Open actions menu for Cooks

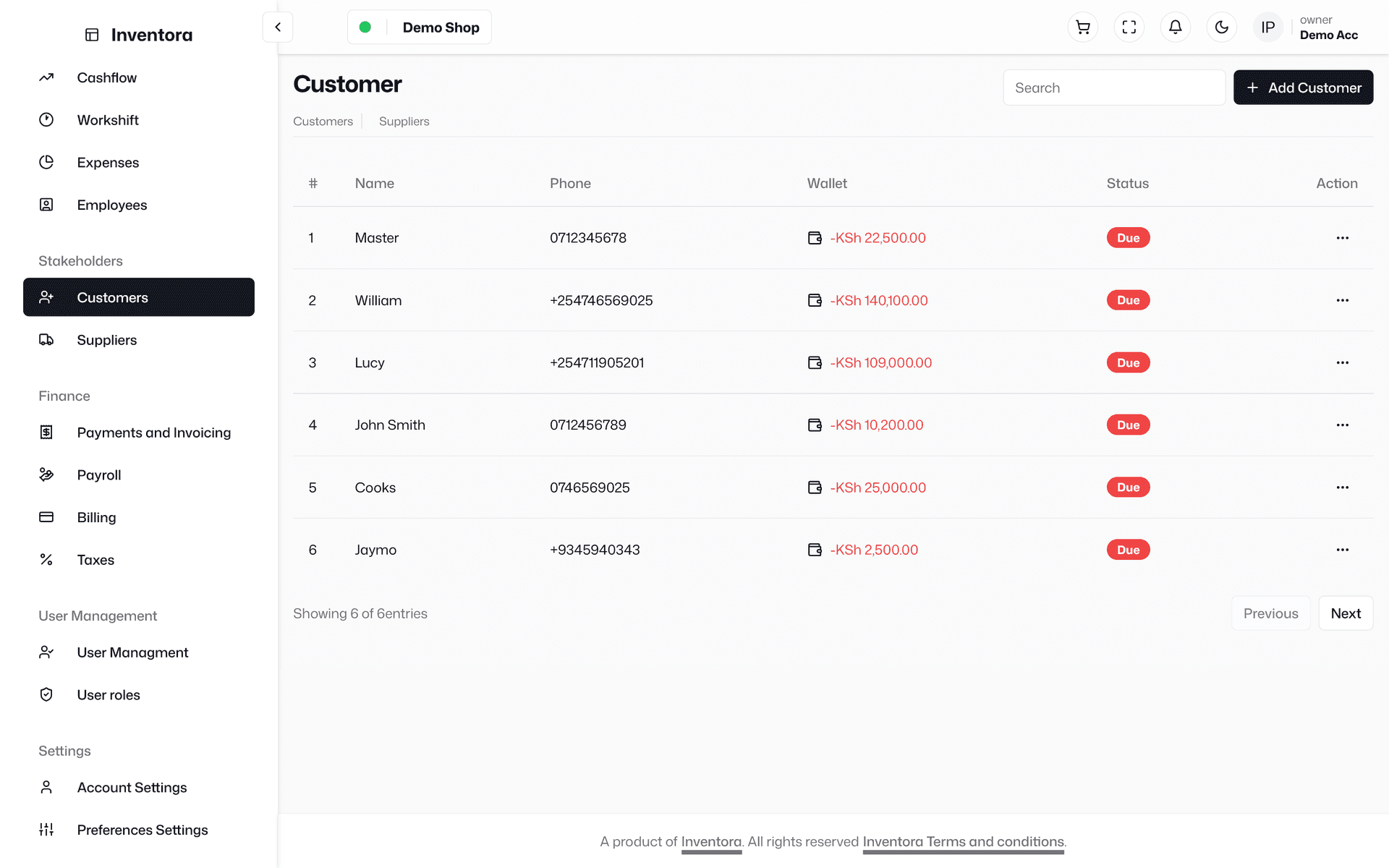click(x=1343, y=488)
